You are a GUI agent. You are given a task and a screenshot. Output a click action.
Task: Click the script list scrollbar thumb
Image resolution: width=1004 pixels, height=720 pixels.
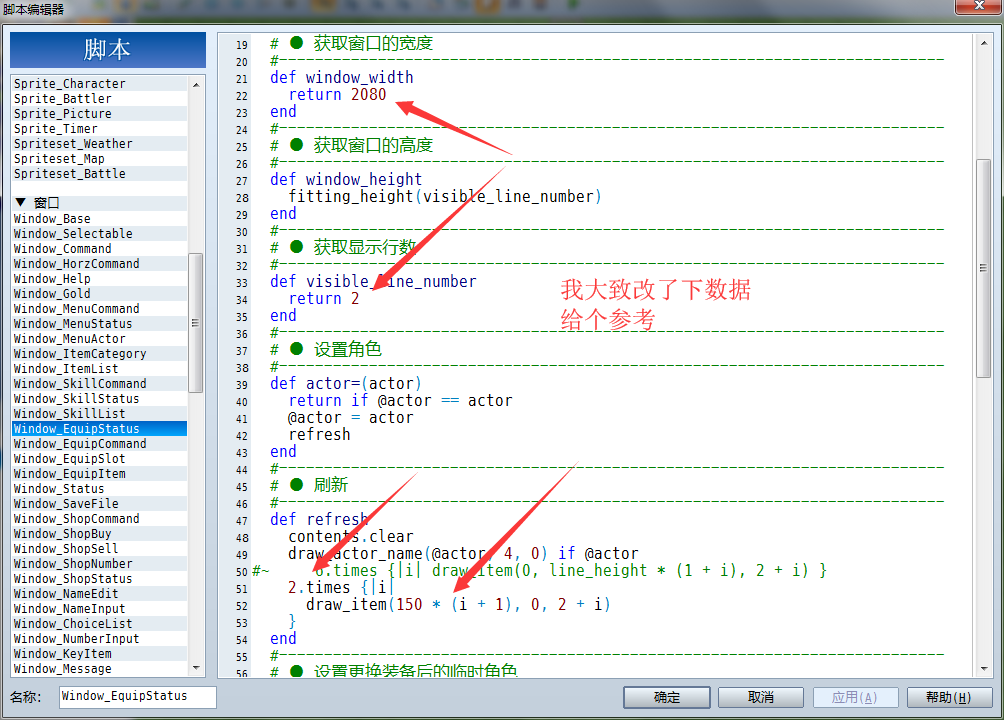pyautogui.click(x=196, y=322)
